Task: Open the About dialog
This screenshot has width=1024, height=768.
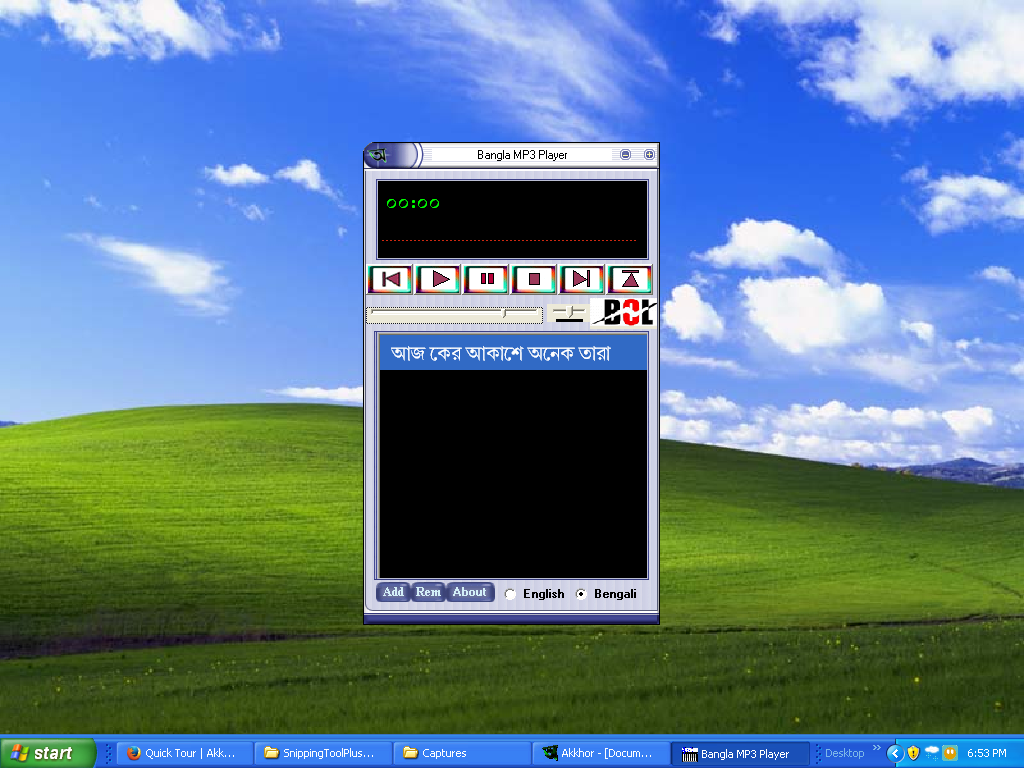Action: click(469, 592)
